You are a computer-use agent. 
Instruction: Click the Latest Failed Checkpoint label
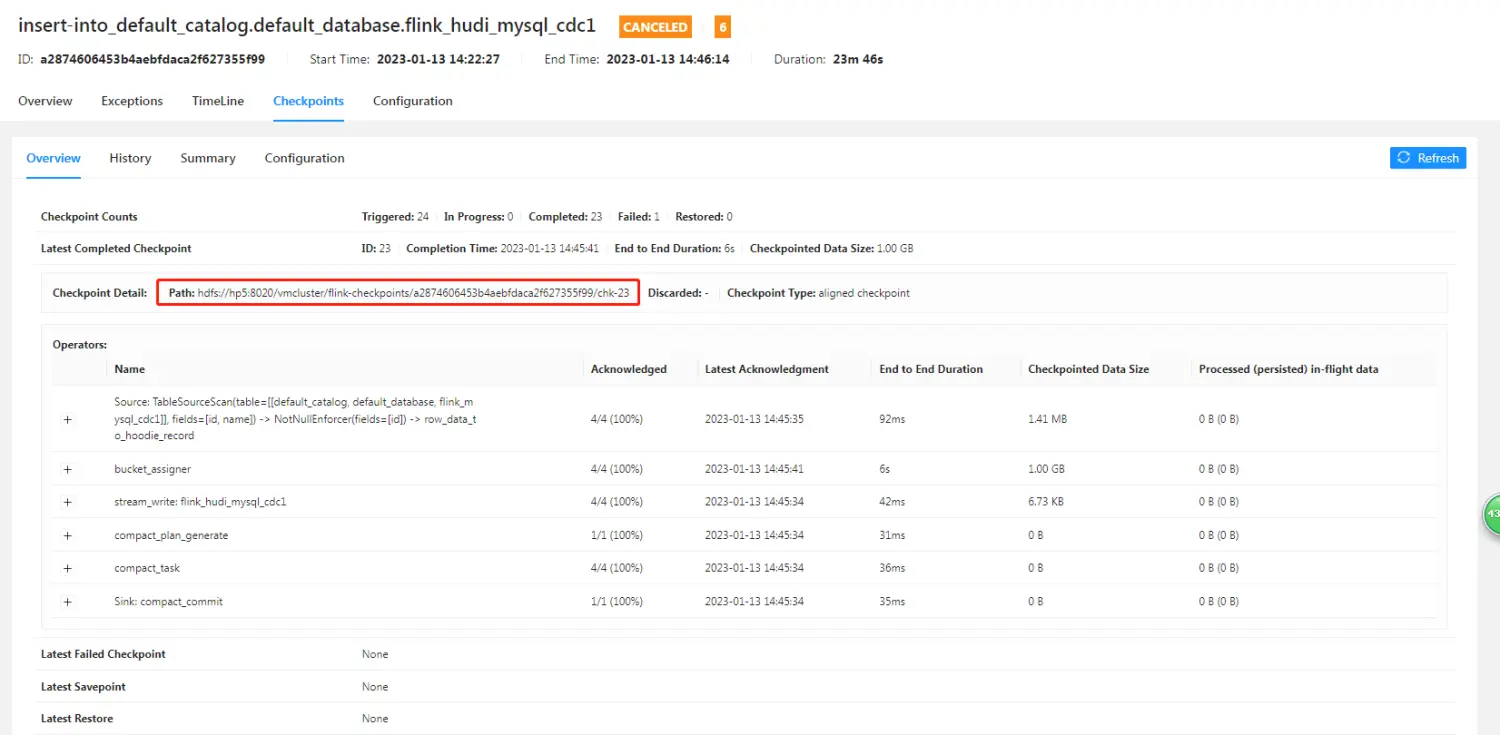(x=103, y=654)
